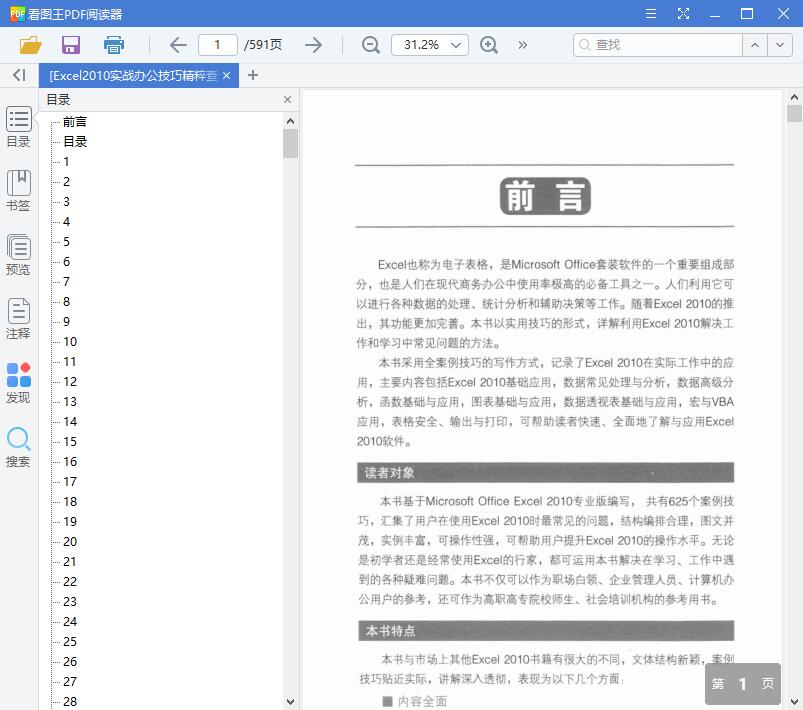This screenshot has width=803, height=710.
Task: Find previous search result up arrow
Action: [x=755, y=45]
